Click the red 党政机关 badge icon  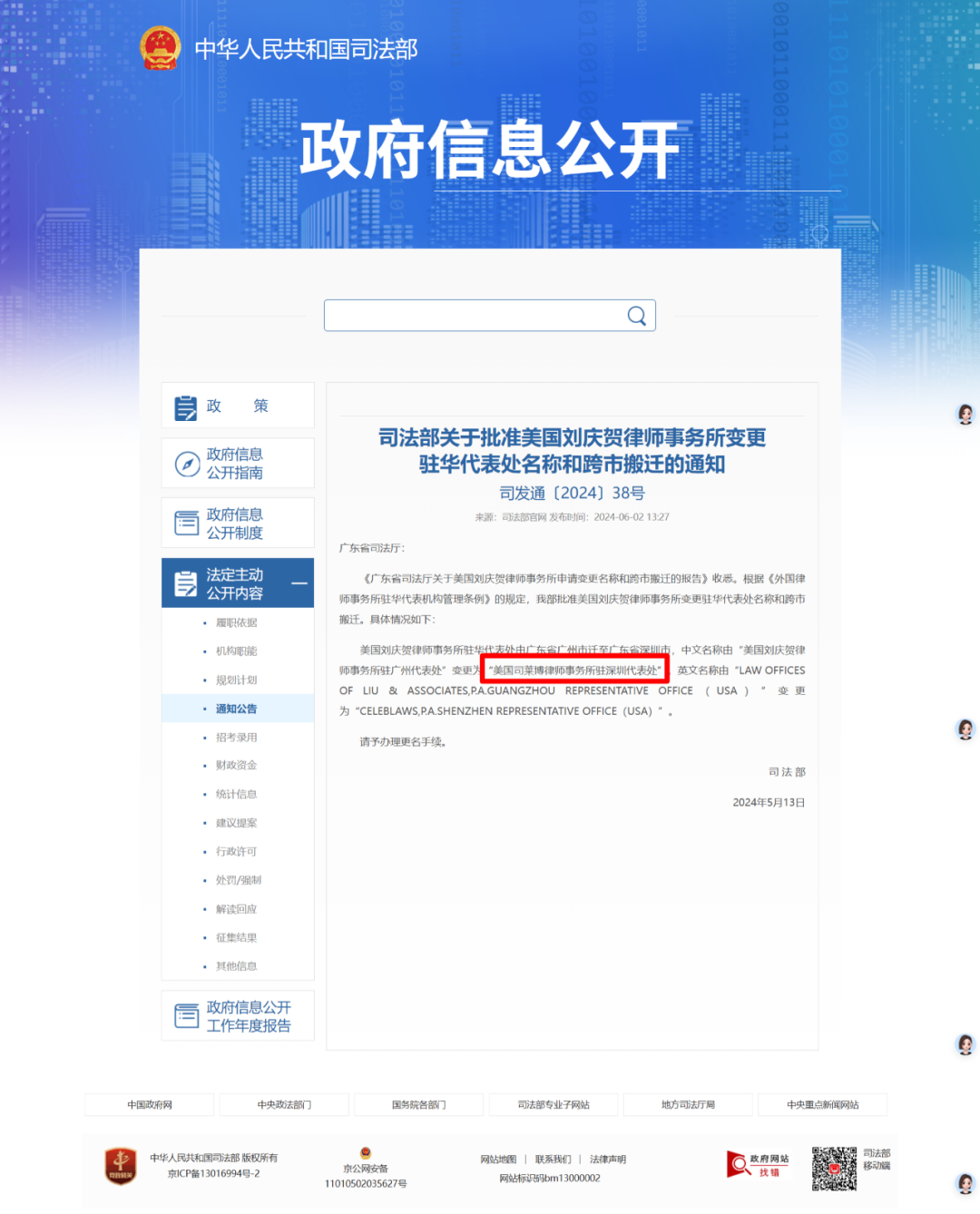pyautogui.click(x=121, y=1165)
